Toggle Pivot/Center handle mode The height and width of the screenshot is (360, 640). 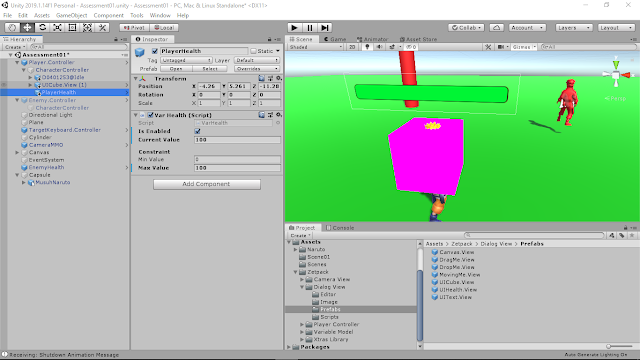pos(134,27)
